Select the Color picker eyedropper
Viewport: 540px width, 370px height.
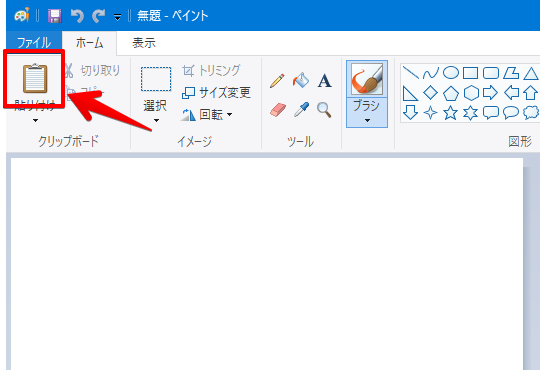click(301, 110)
